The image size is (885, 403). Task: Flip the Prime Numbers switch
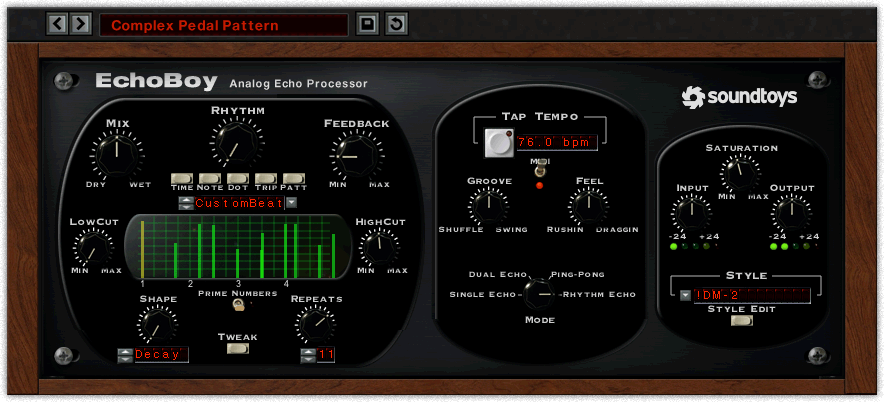[239, 304]
